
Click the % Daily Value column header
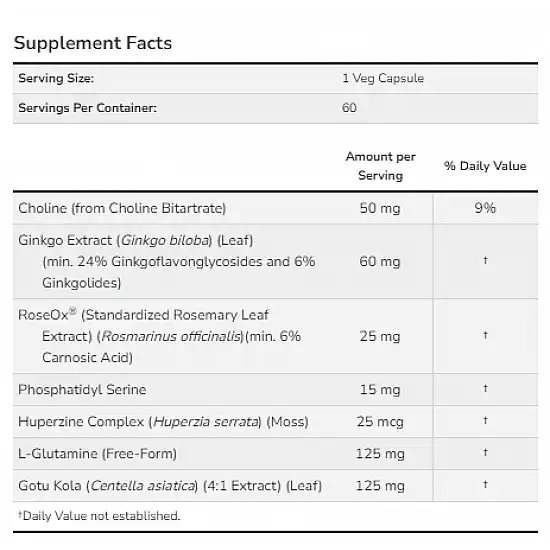[485, 166]
